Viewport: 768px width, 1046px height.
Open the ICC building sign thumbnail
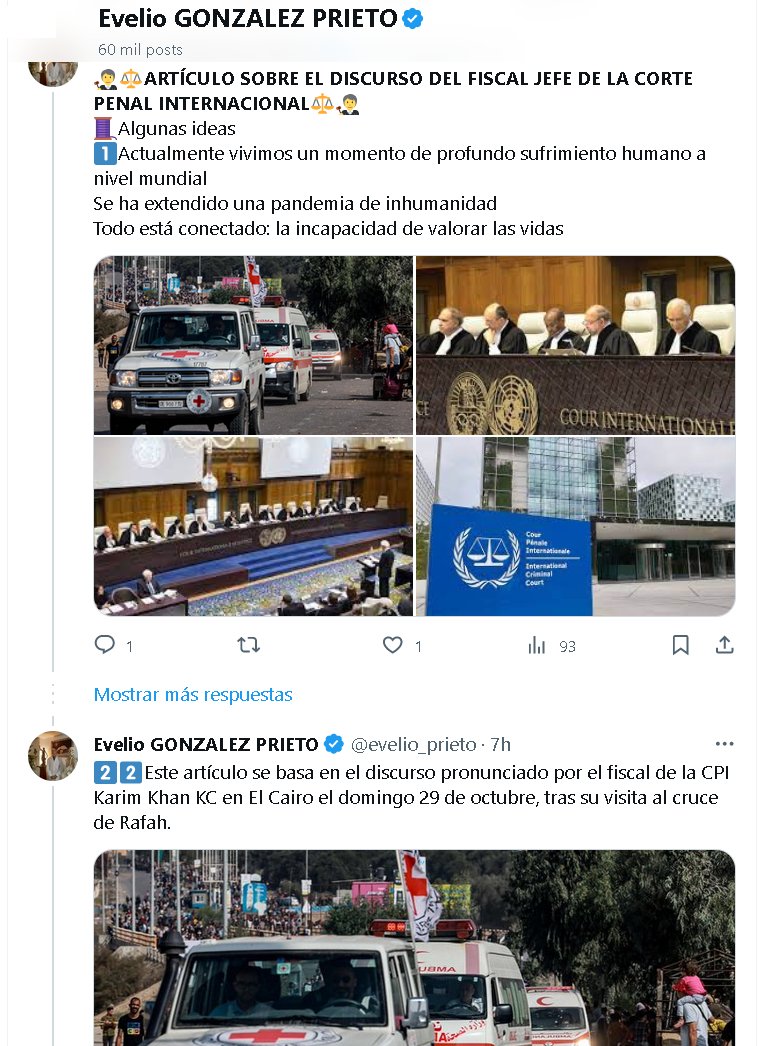[x=575, y=526]
